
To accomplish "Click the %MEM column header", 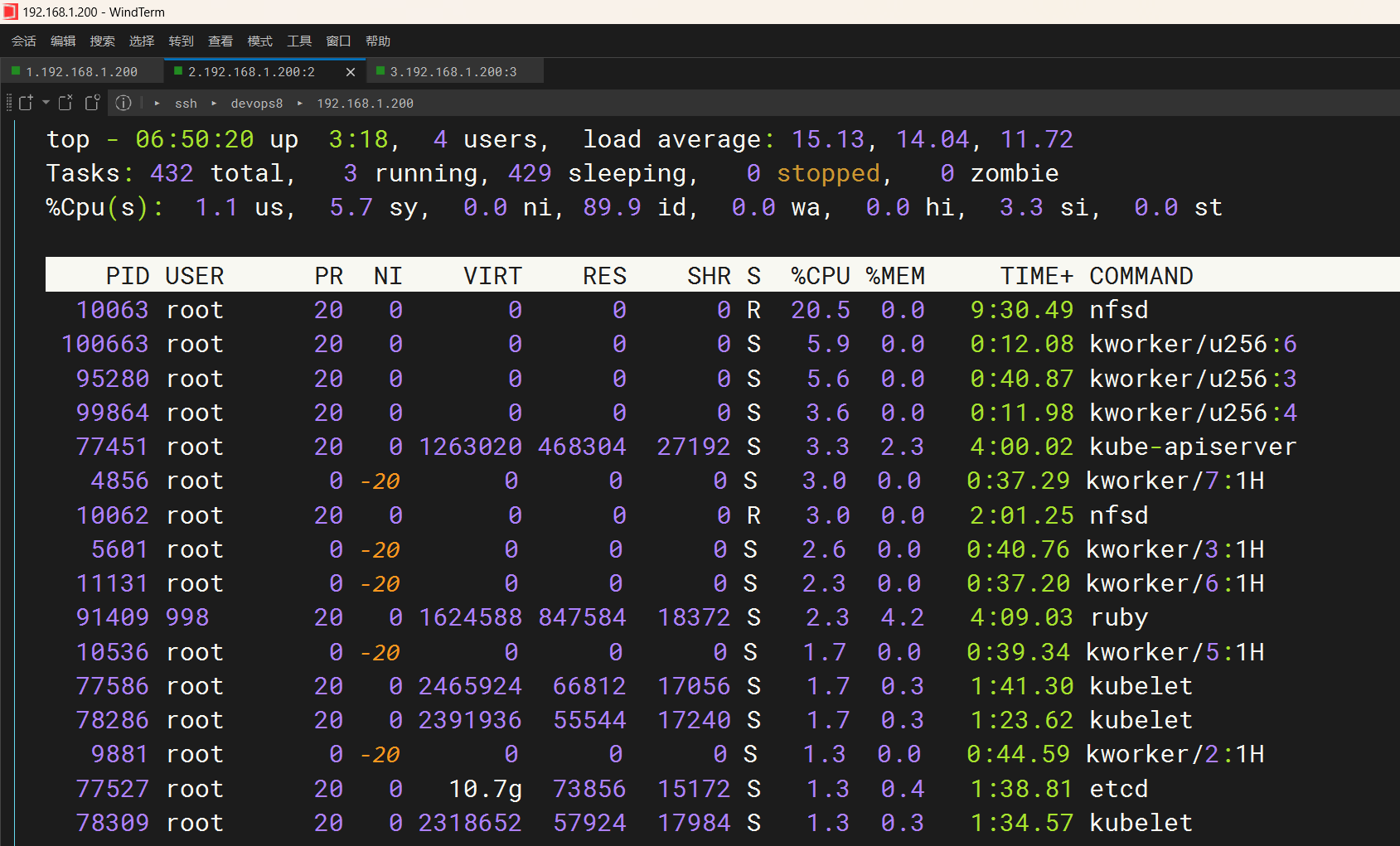I will pos(895,276).
